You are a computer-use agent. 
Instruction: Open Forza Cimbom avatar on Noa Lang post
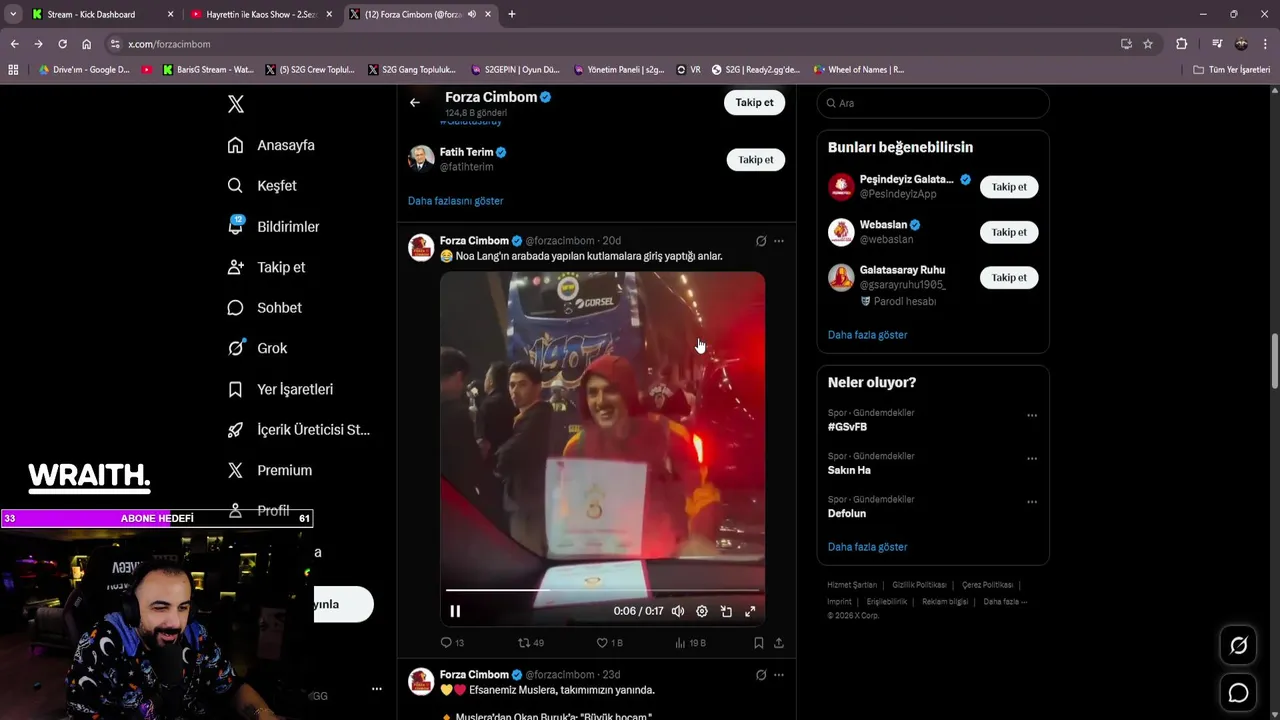point(421,248)
